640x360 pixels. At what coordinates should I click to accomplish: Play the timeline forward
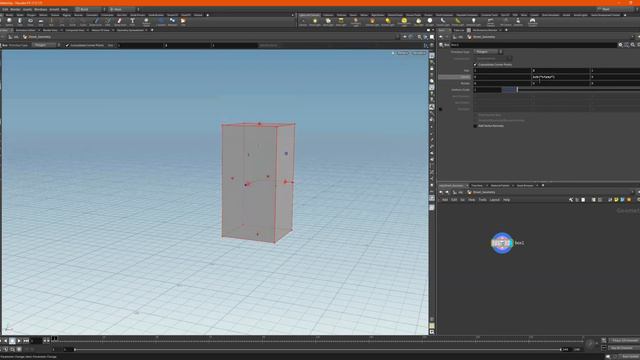pos(19,340)
